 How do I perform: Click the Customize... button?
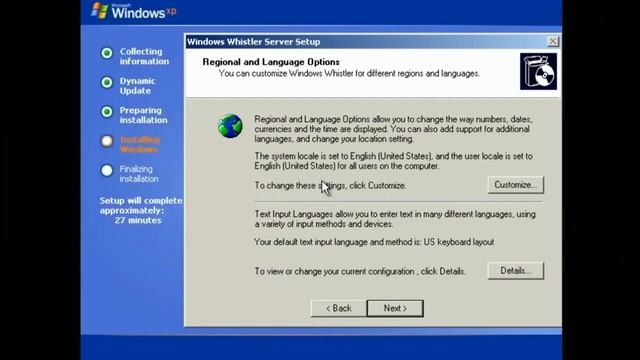point(516,185)
